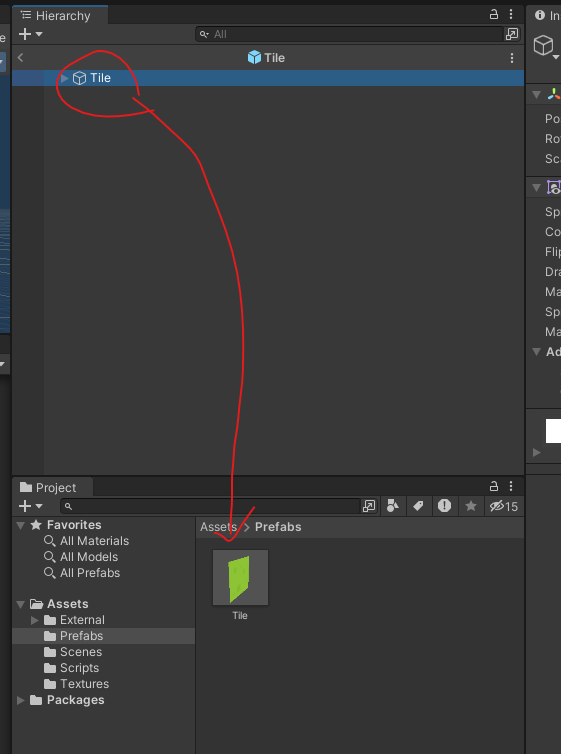Click the Inspector tab info icon

coord(540,15)
